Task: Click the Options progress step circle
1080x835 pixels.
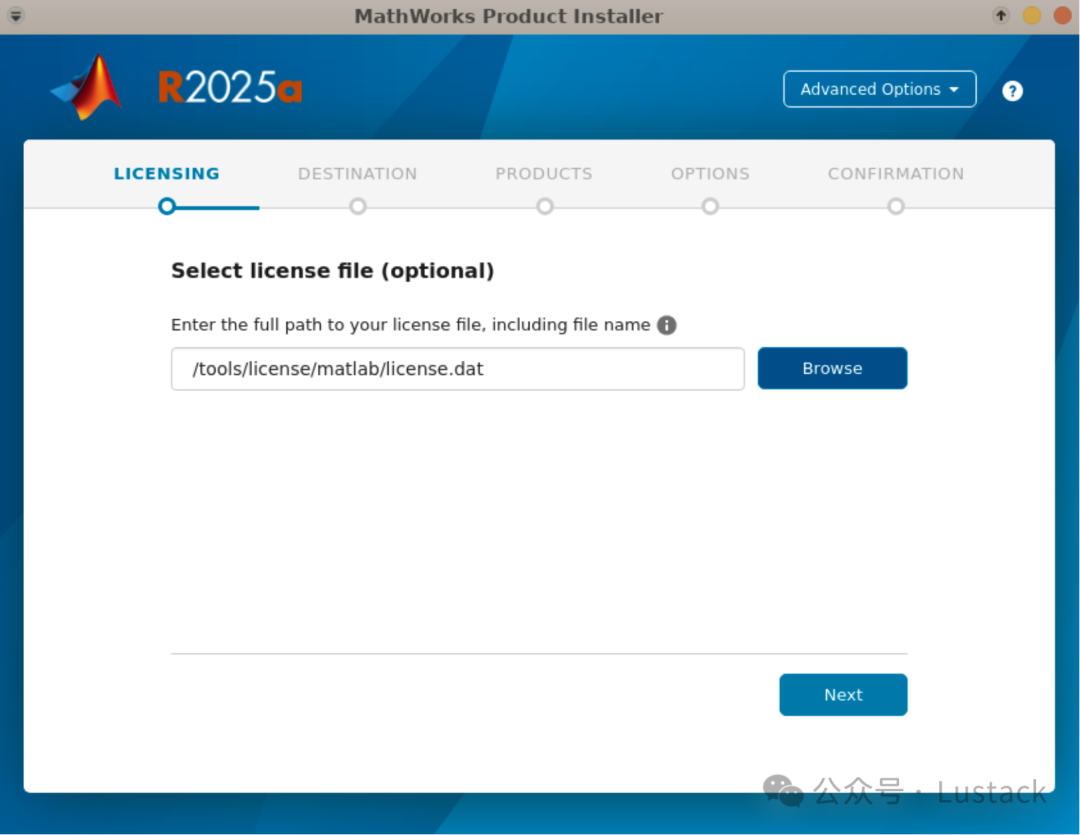Action: pyautogui.click(x=710, y=206)
